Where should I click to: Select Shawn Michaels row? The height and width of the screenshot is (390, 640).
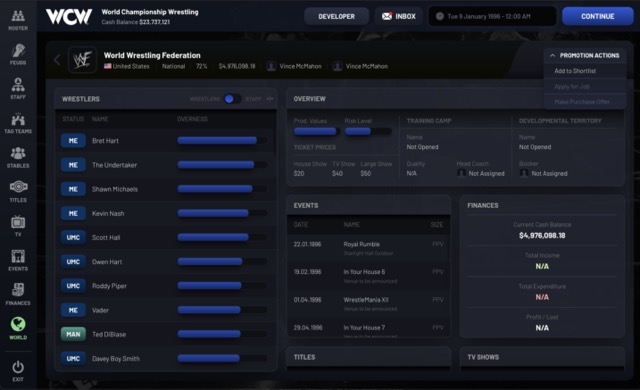click(166, 189)
